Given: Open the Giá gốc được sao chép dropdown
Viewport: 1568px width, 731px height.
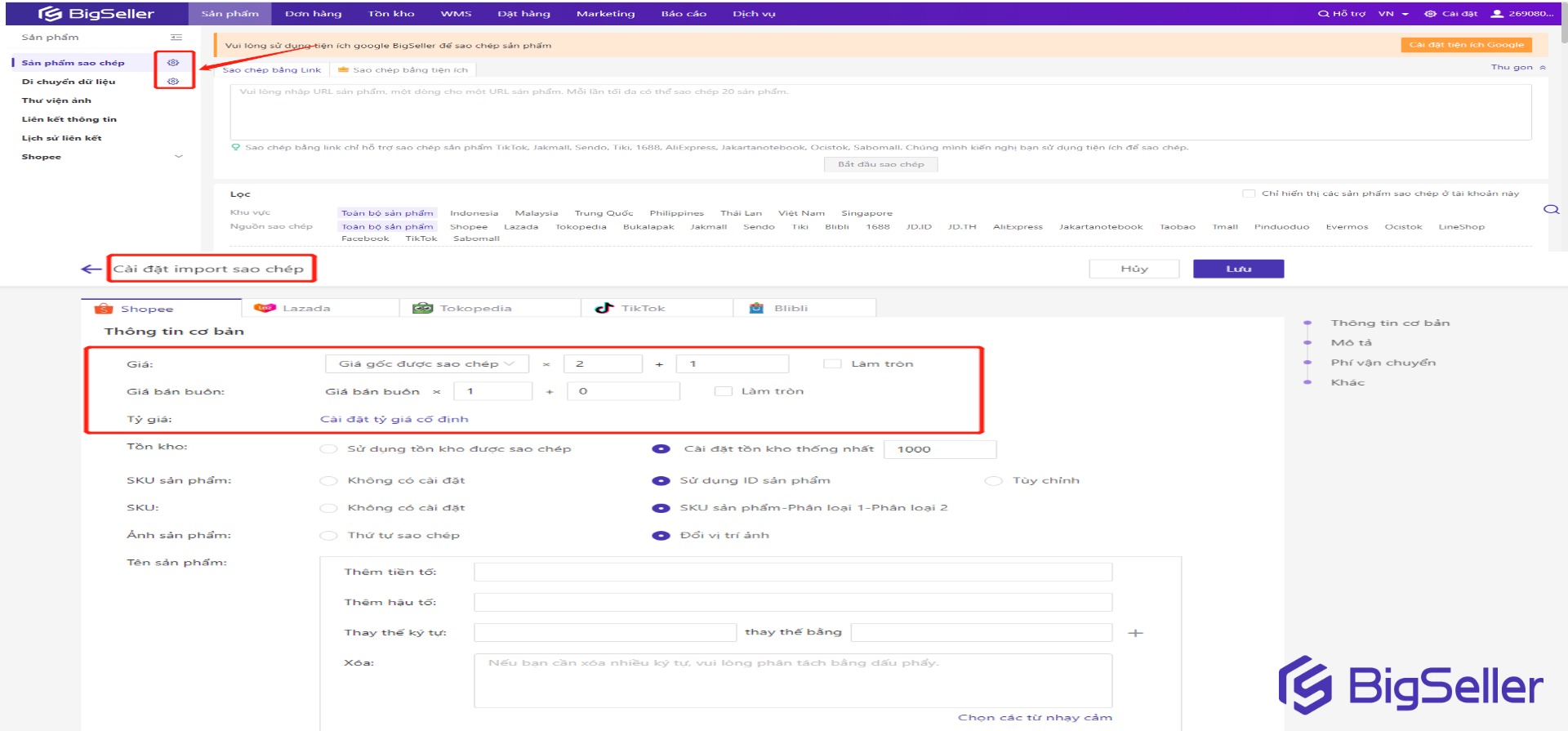Looking at the screenshot, I should point(426,364).
